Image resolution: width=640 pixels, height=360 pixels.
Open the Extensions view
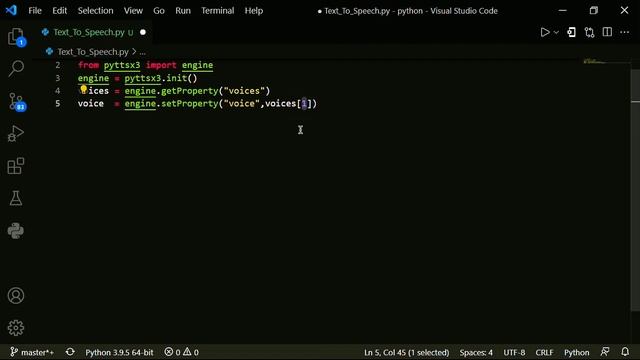[x=16, y=166]
